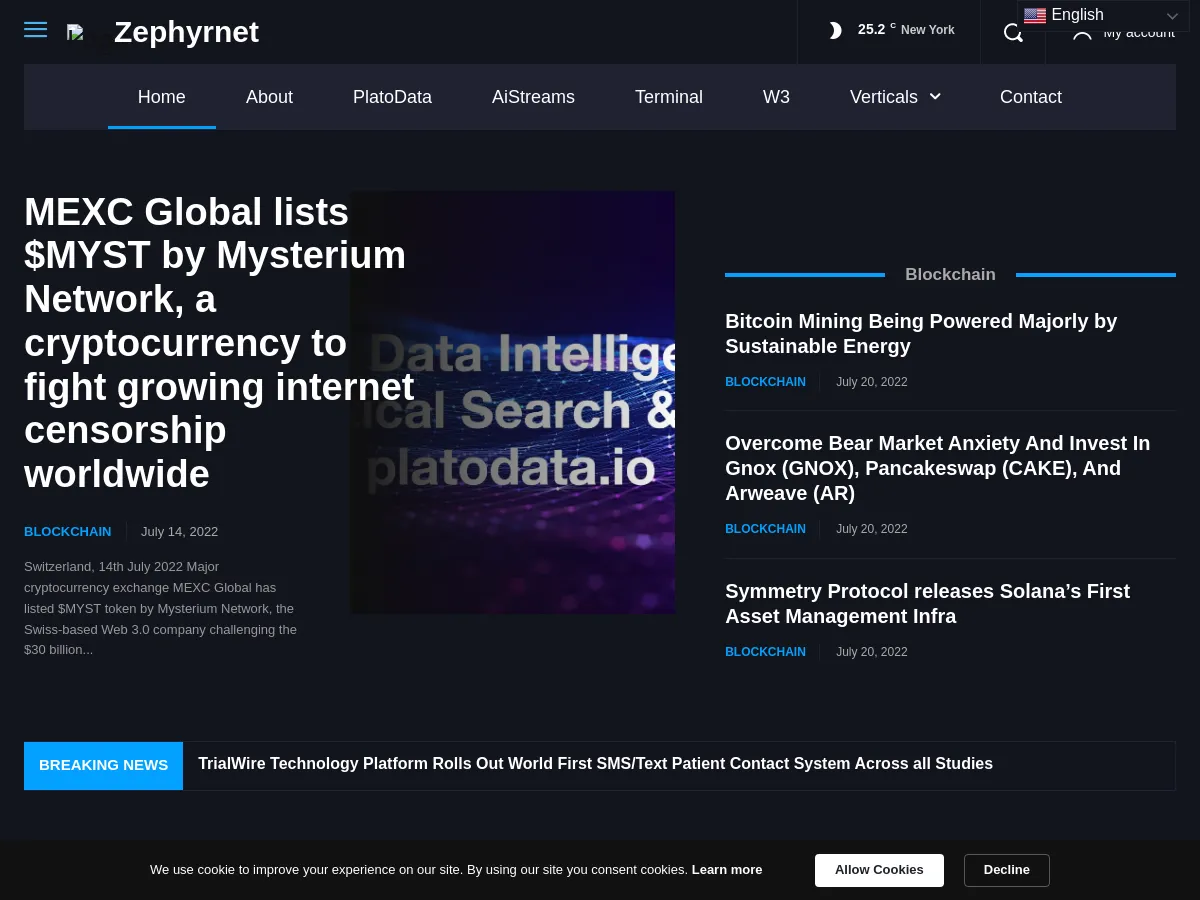1200x900 pixels.
Task: Expand the Verticals menu chevron
Action: click(x=934, y=96)
